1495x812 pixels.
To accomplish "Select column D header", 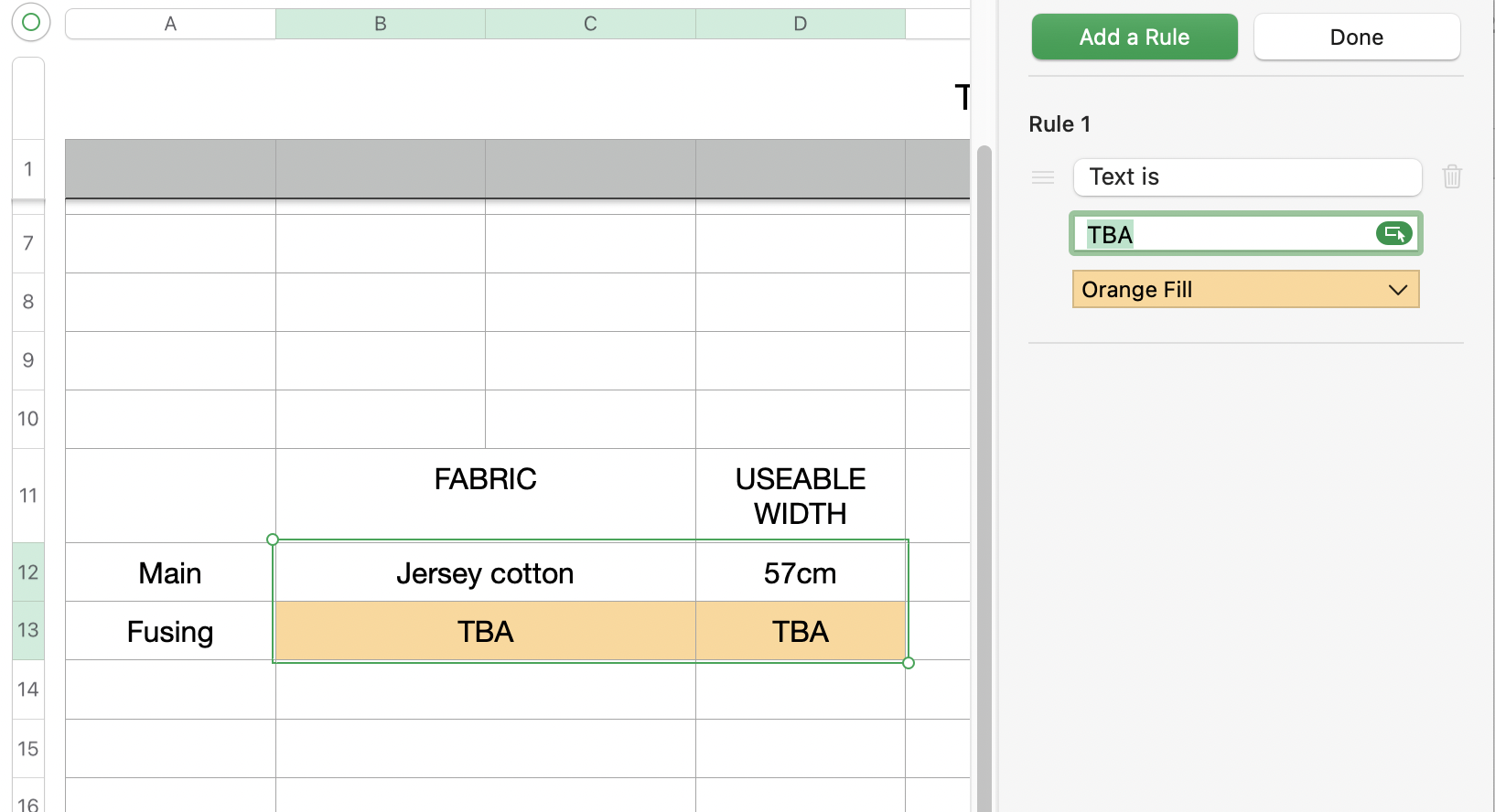I will click(800, 24).
